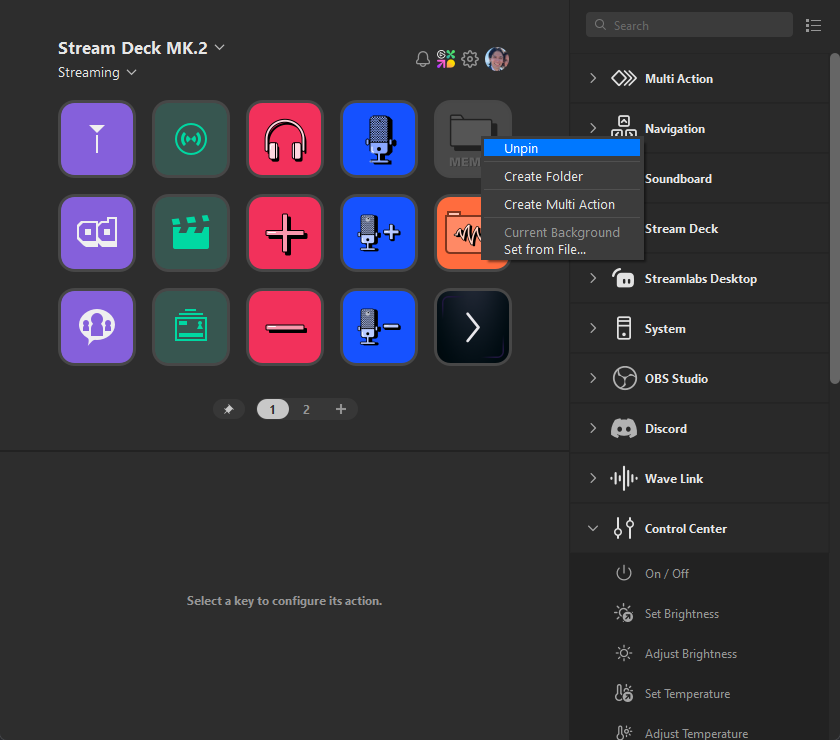Select the Adjust Temperature action
Screen dimensions: 840x740
pyautogui.click(x=700, y=731)
